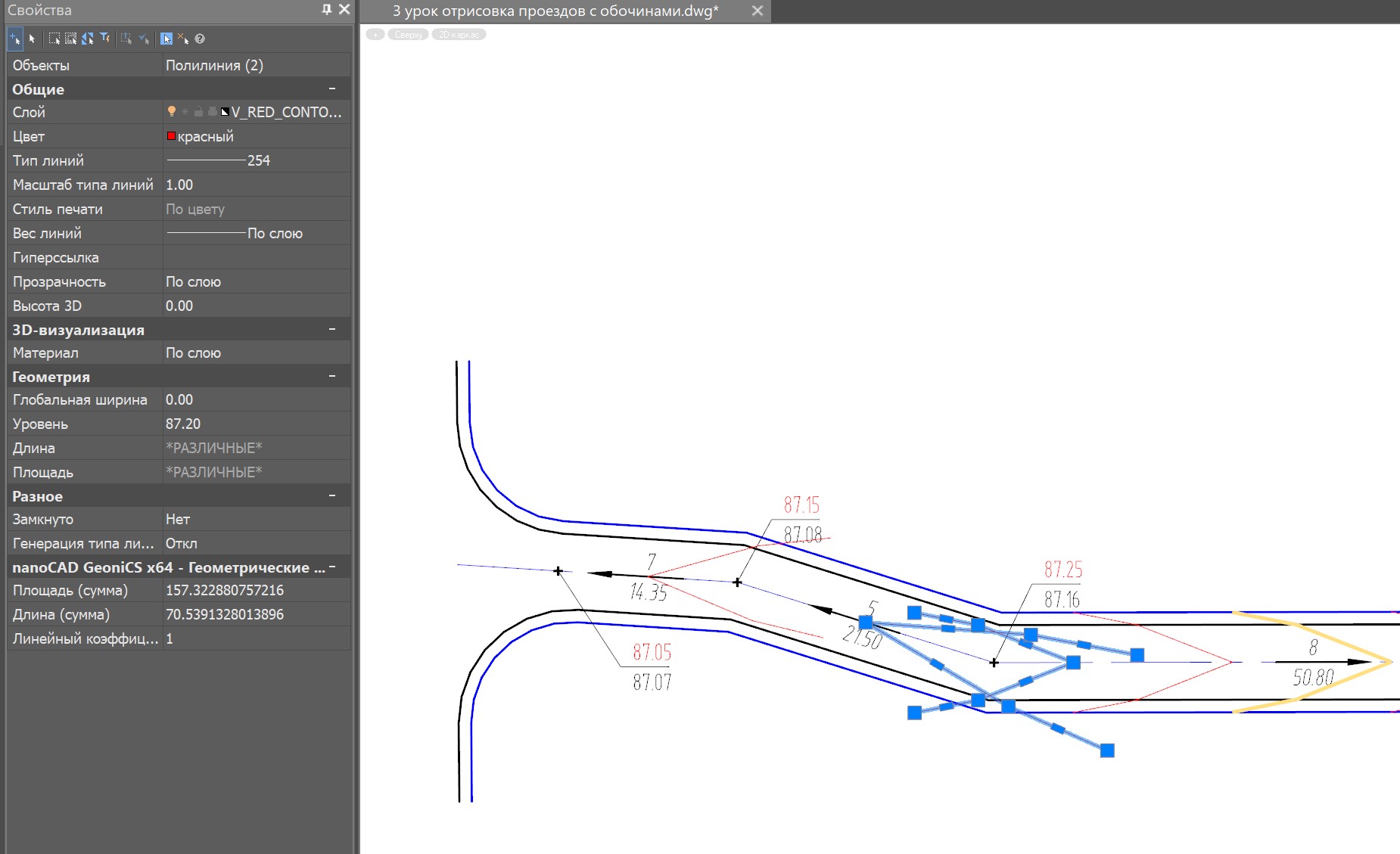Open the Сверху view menu
This screenshot has width=1400, height=854.
408,35
